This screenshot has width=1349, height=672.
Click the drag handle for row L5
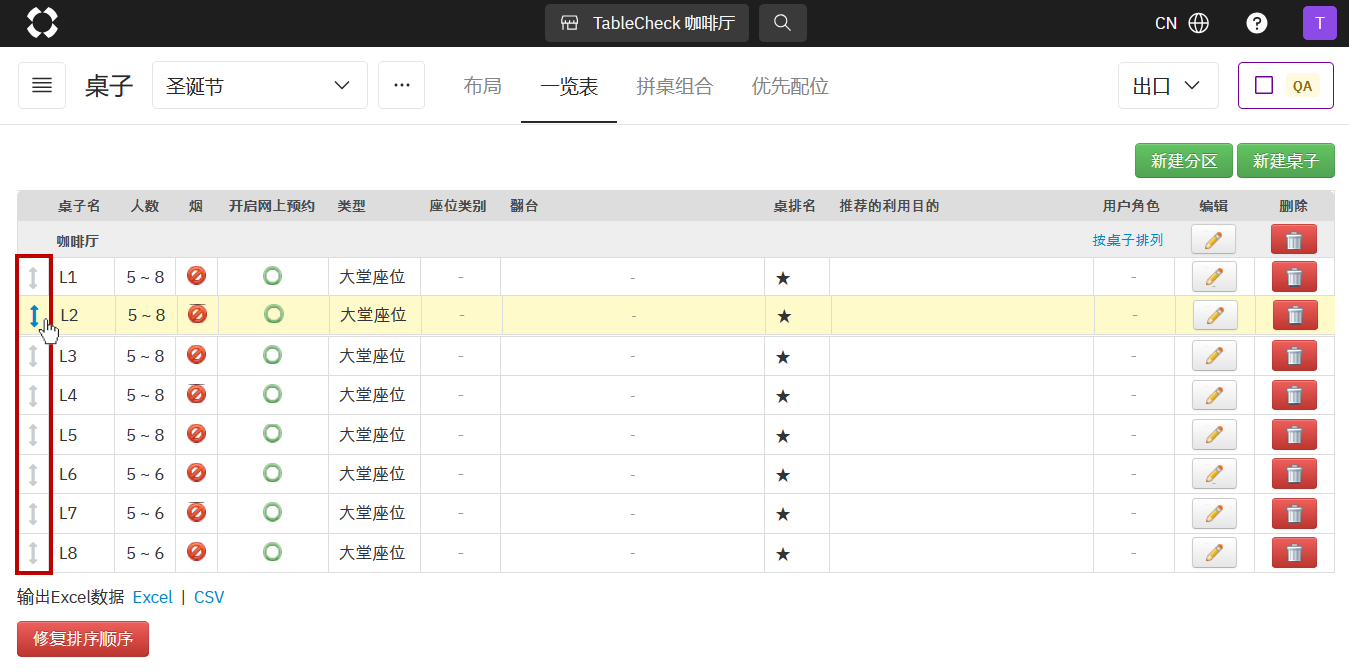pyautogui.click(x=33, y=435)
